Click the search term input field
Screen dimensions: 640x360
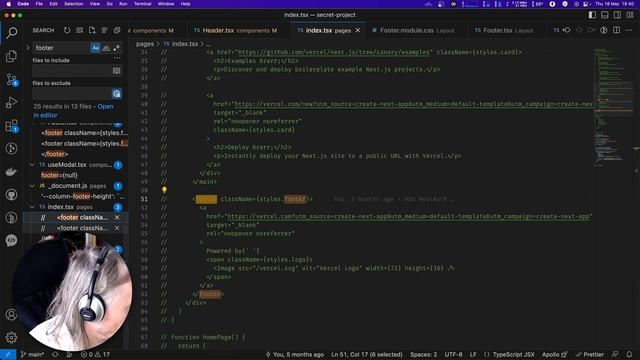click(61, 48)
